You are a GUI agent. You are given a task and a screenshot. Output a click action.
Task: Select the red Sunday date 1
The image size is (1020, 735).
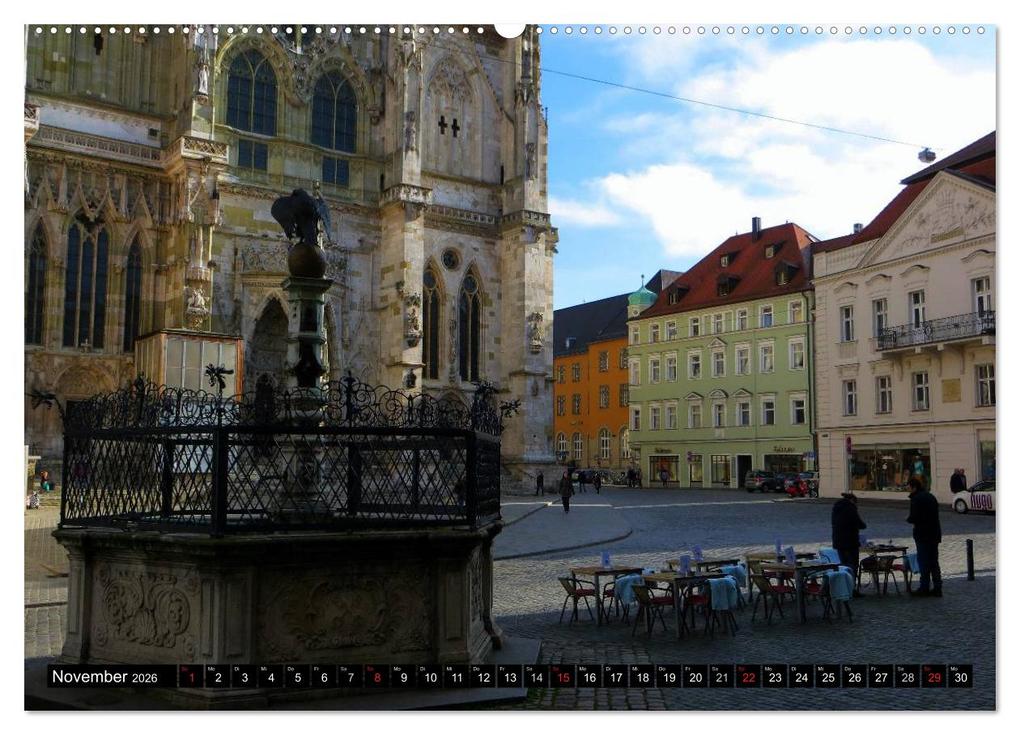point(191,676)
